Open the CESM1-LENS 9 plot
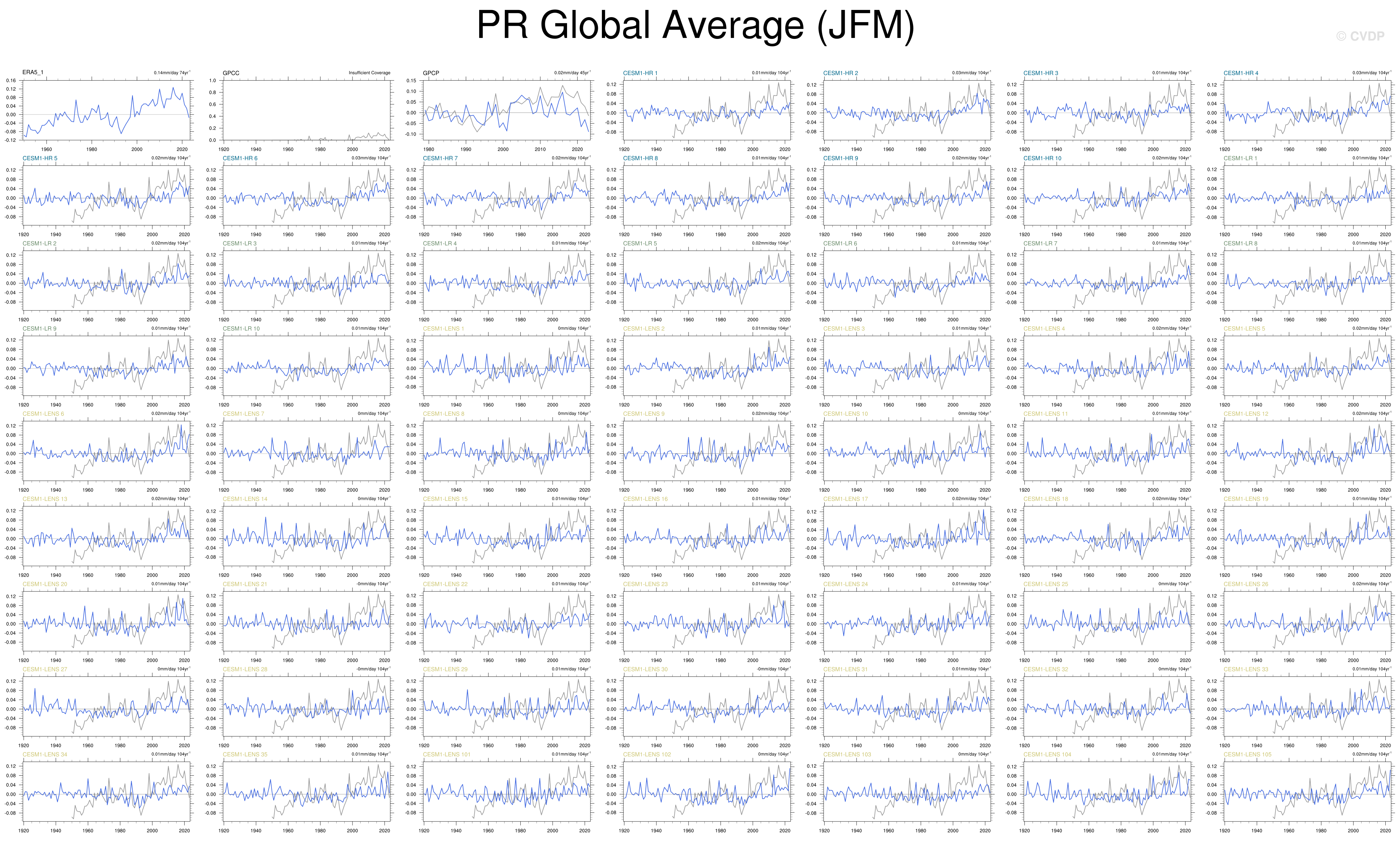This screenshot has width=1400, height=842. pos(707,450)
